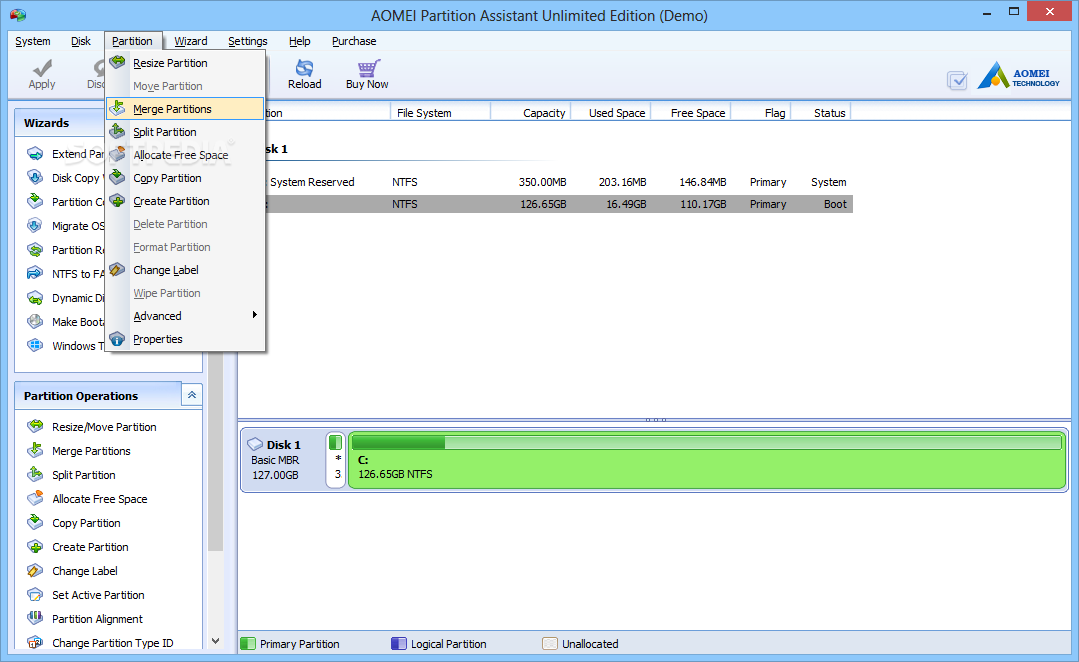This screenshot has height=662, width=1079.
Task: Select the small System Reserved block in disk map
Action: (x=336, y=460)
